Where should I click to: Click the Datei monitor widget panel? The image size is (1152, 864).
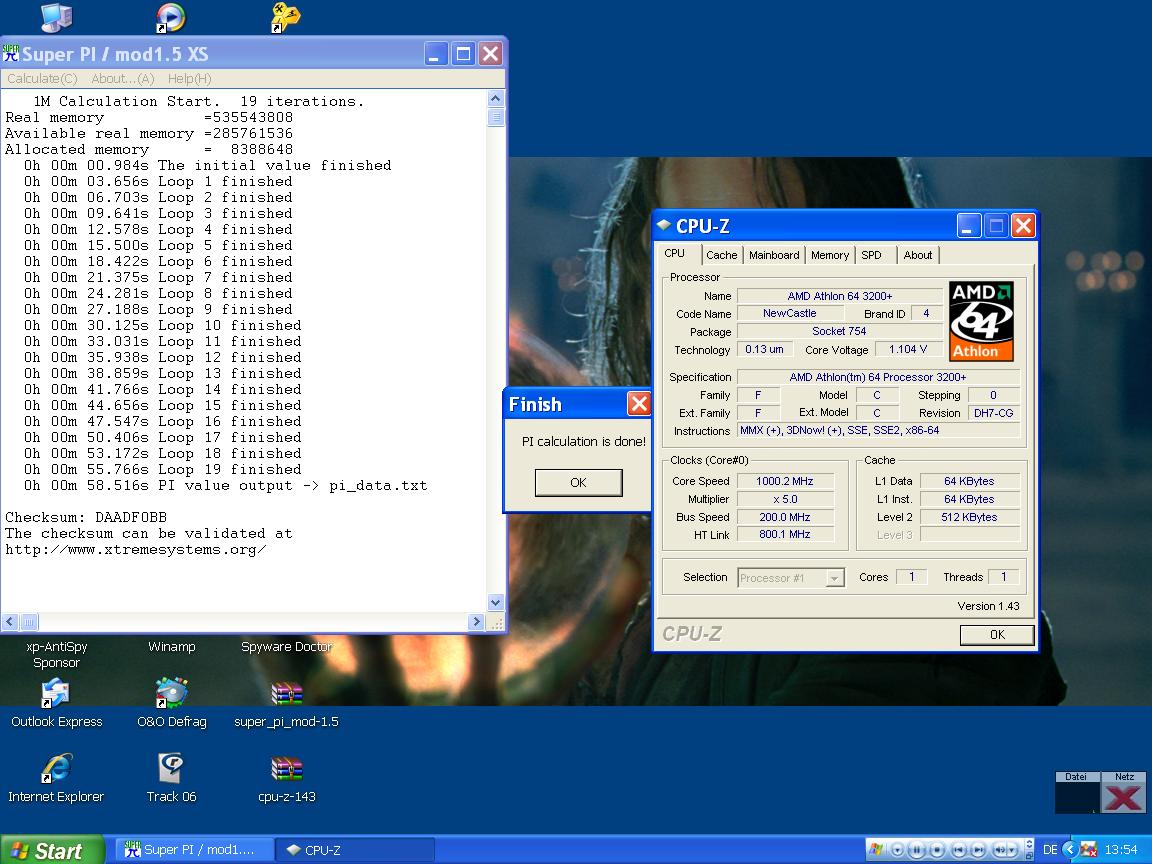point(1076,792)
